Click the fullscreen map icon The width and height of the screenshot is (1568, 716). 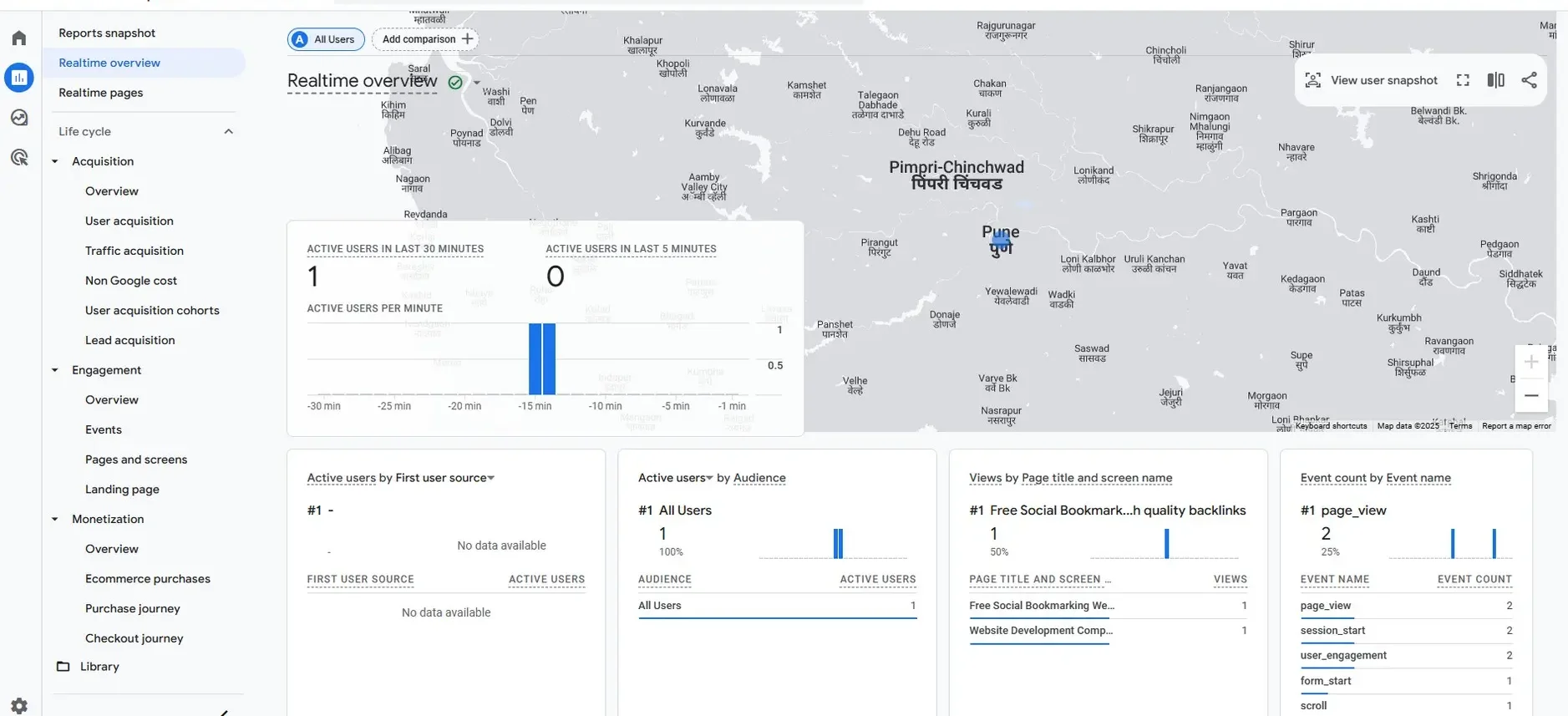point(1463,80)
